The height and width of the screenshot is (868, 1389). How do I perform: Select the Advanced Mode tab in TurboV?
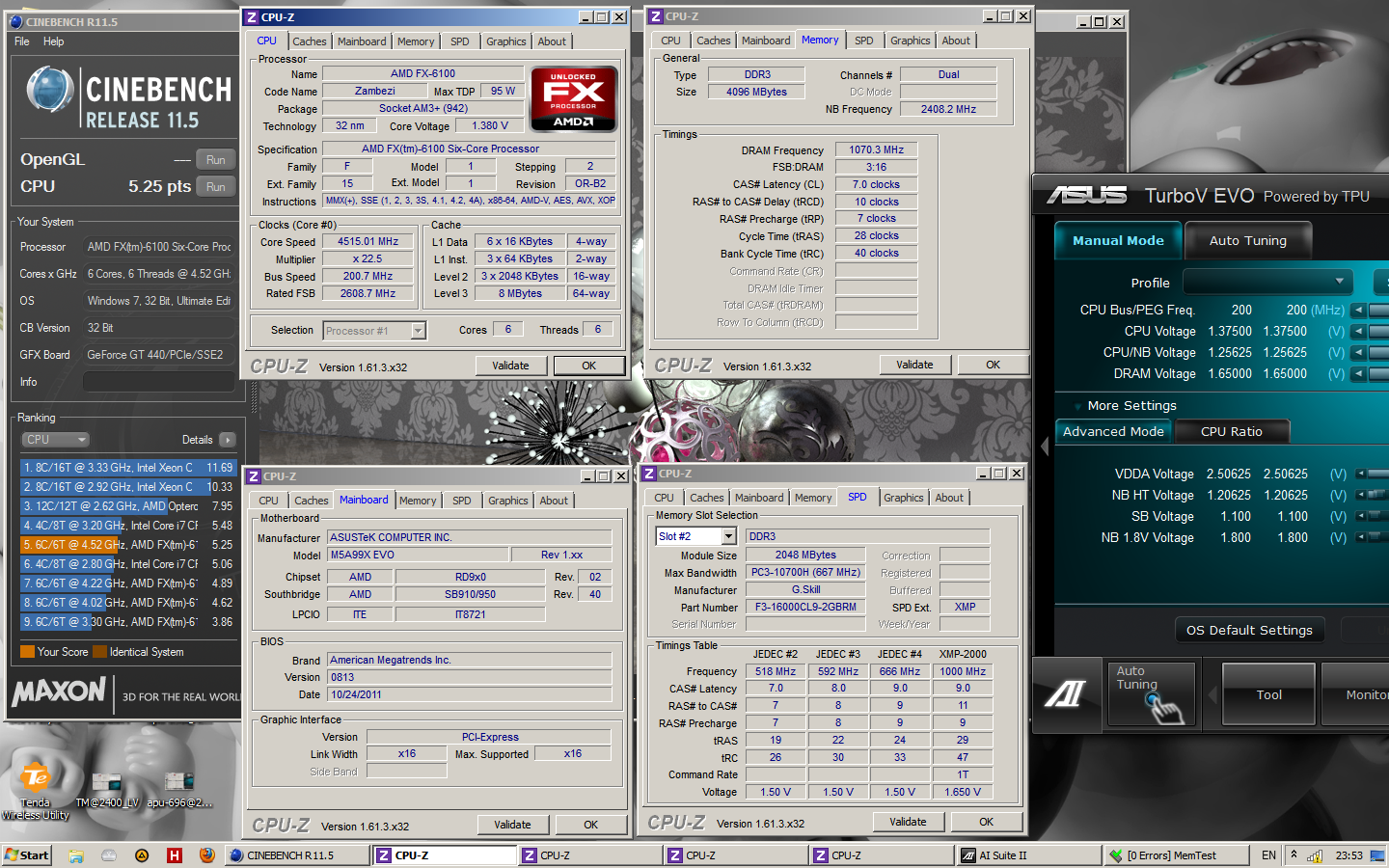pyautogui.click(x=1113, y=432)
